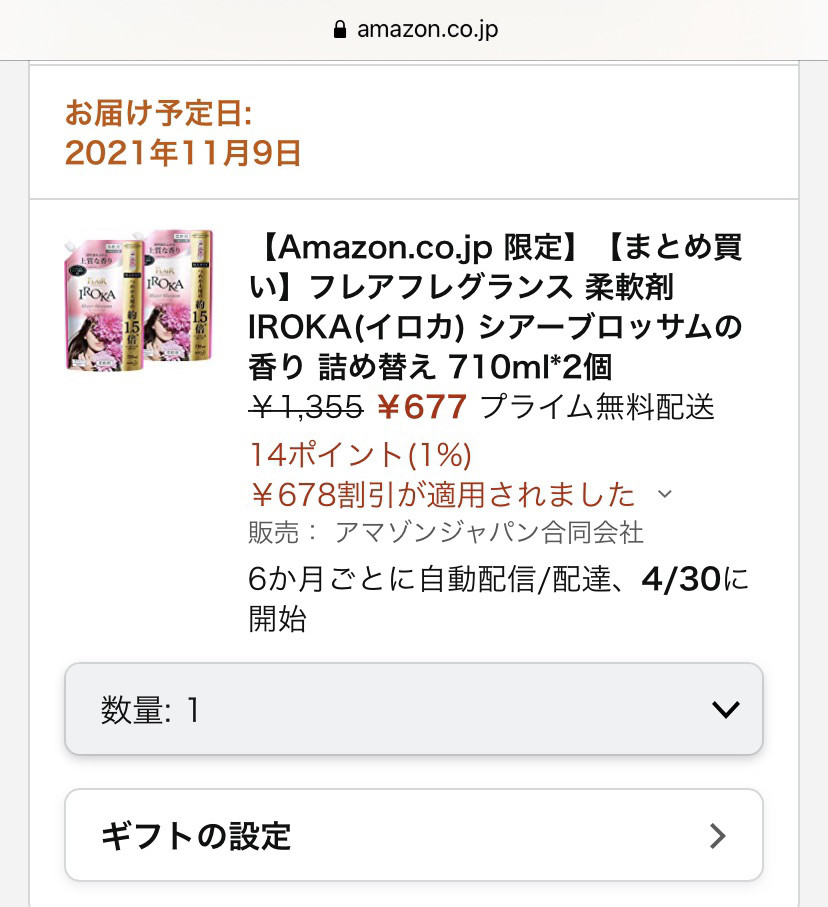
Task: Click the 2021年11月9日 delivery date
Action: (x=183, y=152)
